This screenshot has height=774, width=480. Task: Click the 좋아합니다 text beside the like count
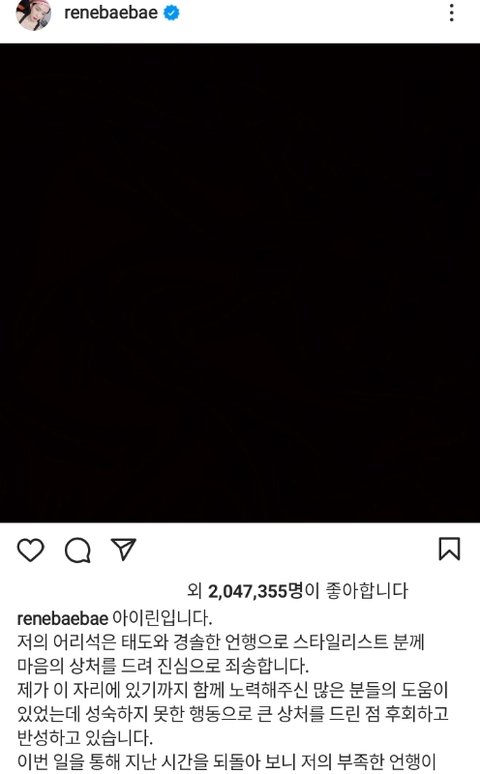pos(366,590)
